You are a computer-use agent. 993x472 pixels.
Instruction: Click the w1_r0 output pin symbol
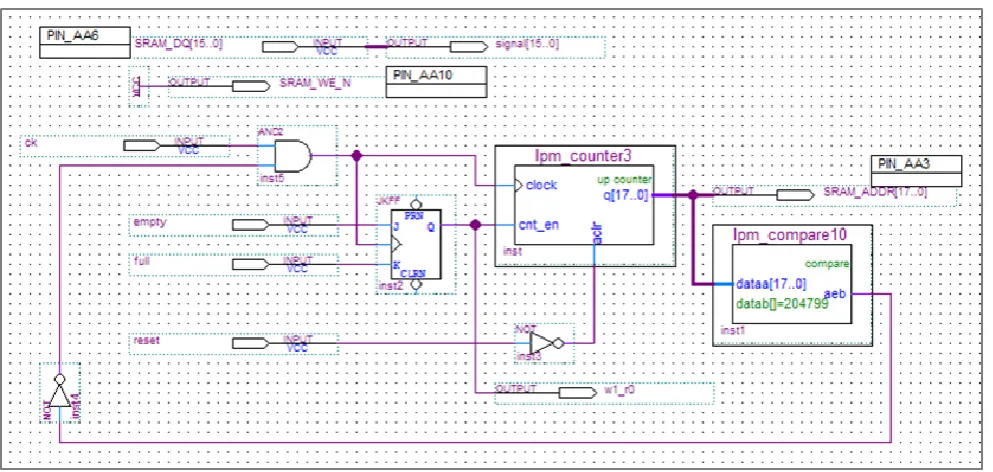(578, 393)
